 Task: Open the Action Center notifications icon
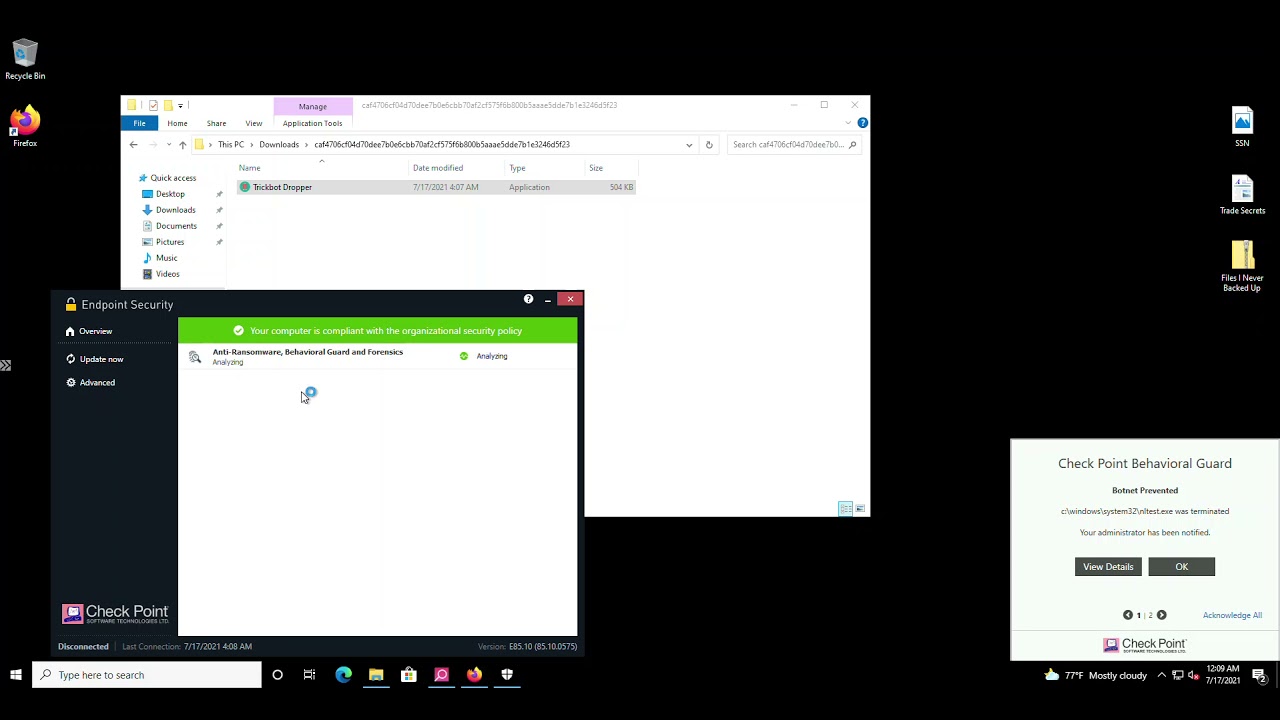[1259, 675]
